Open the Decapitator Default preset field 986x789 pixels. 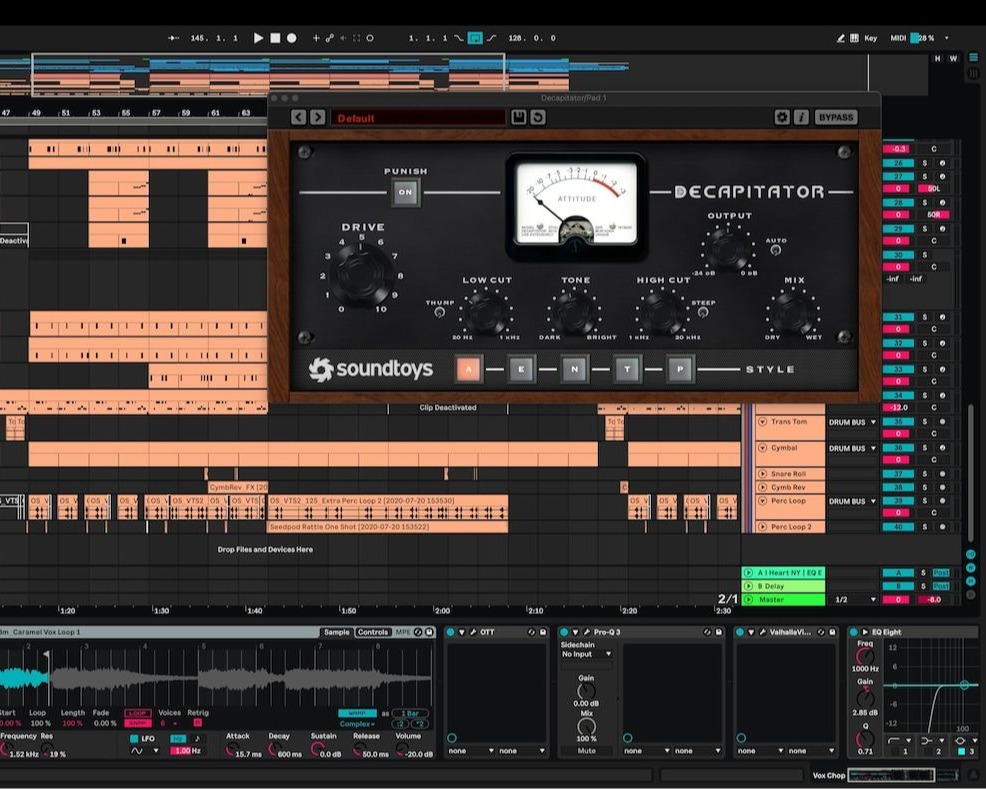pyautogui.click(x=418, y=118)
